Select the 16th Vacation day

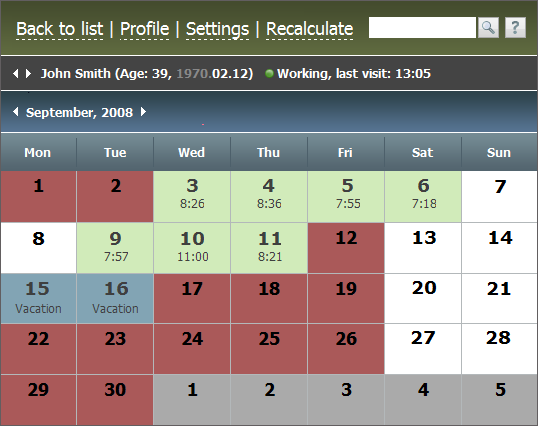(x=115, y=298)
